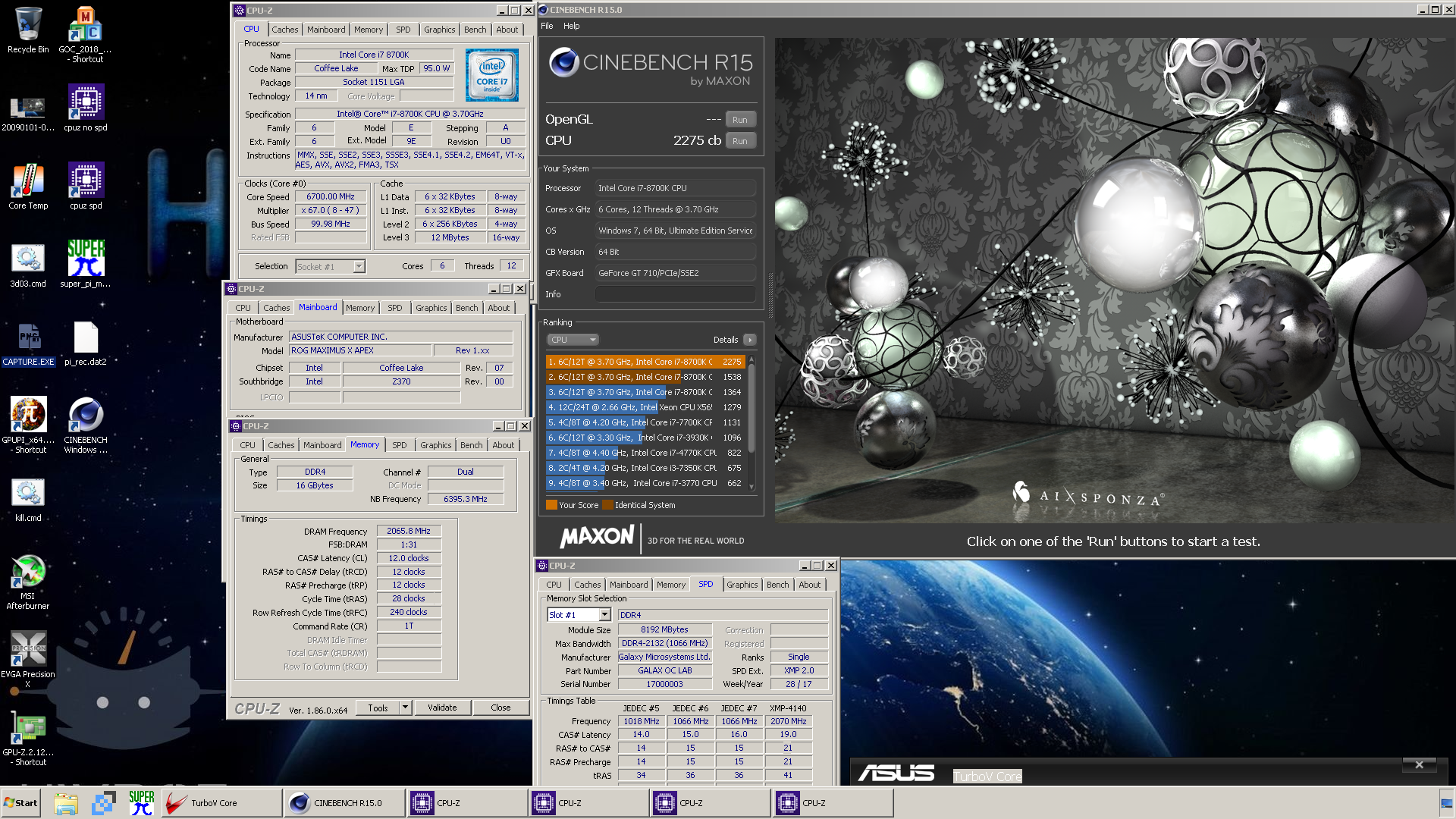Click the Tools button in CPU-Z

click(x=378, y=708)
